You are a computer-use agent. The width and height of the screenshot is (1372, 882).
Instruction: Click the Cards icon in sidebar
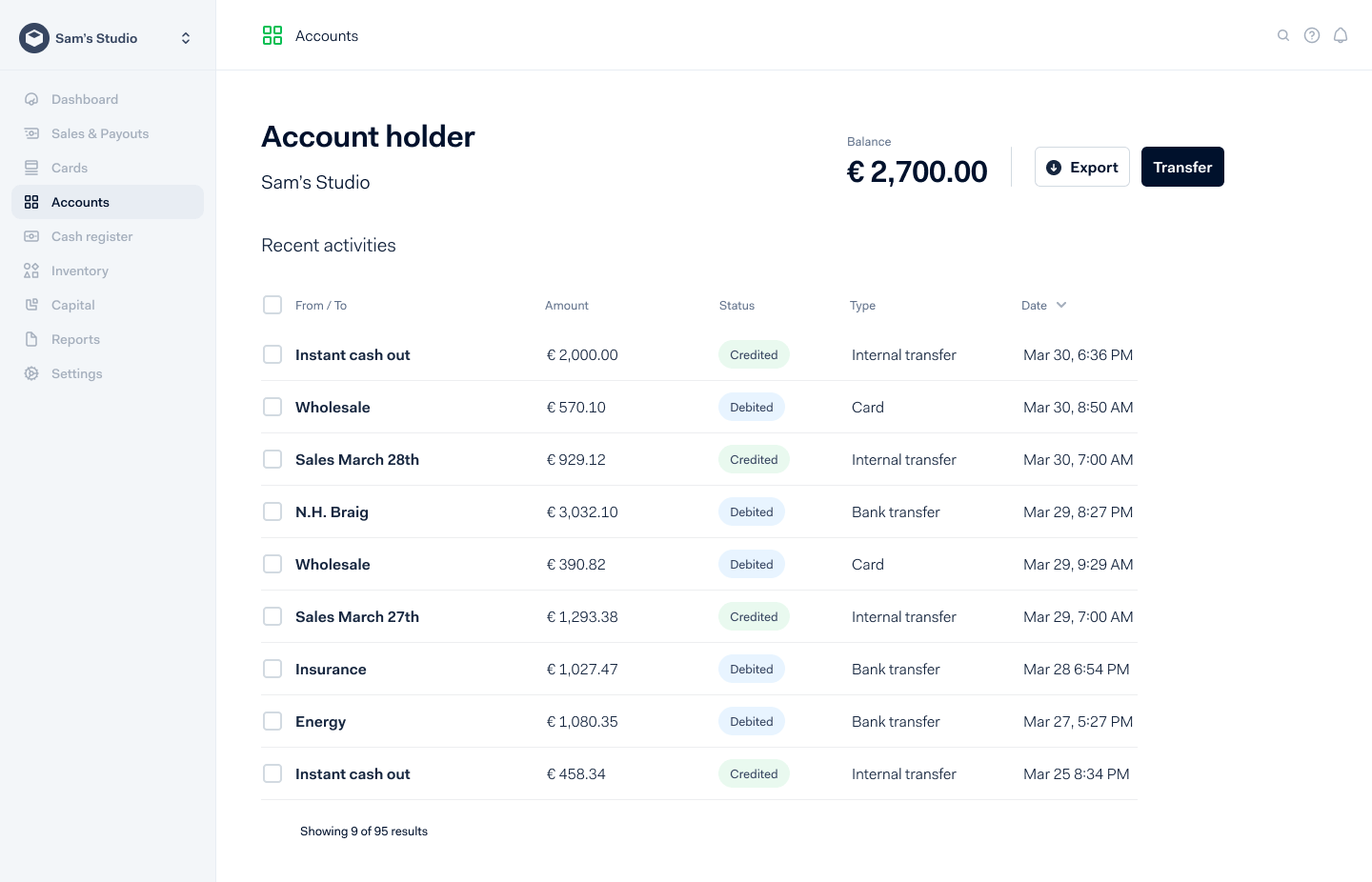coord(31,168)
